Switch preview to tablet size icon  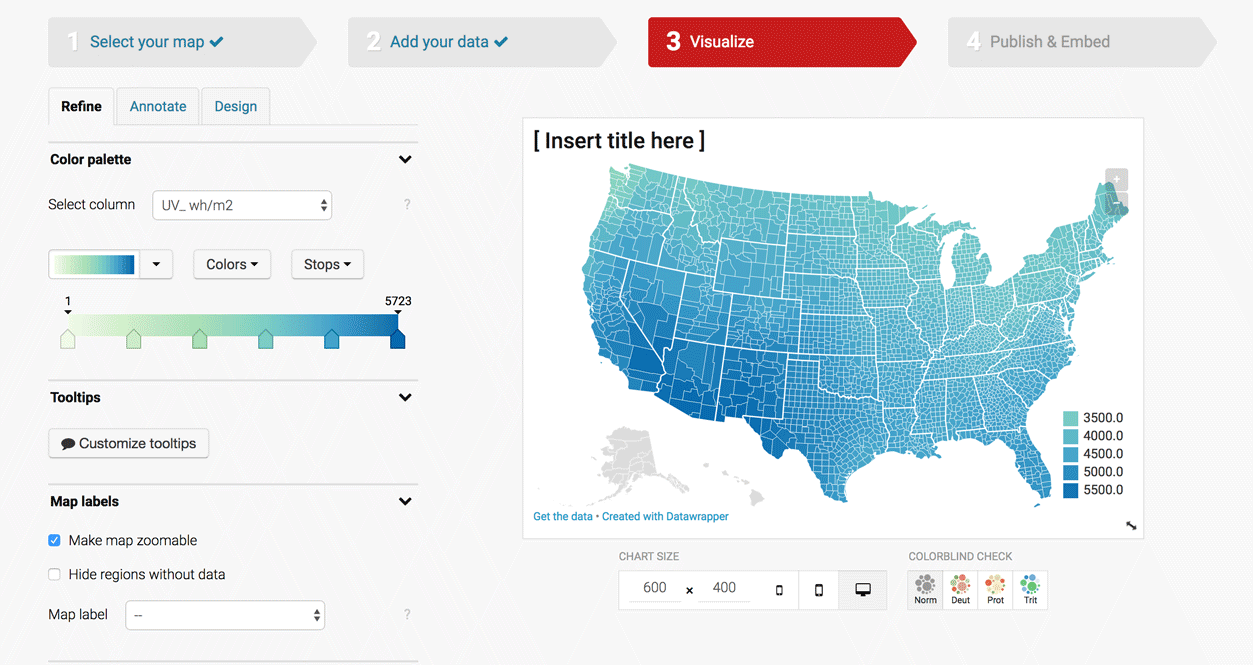coord(819,590)
